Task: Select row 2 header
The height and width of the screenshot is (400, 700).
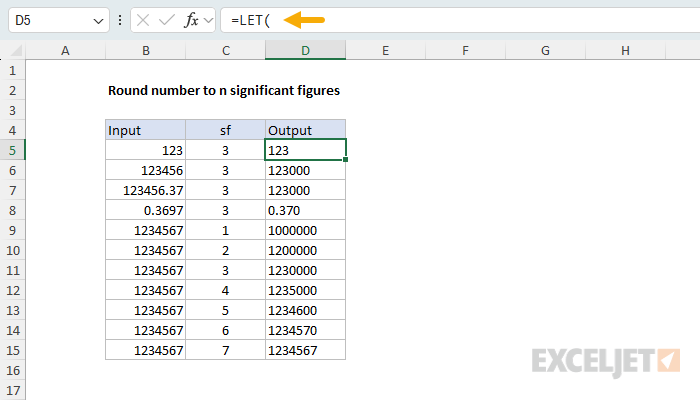Action: pos(12,91)
